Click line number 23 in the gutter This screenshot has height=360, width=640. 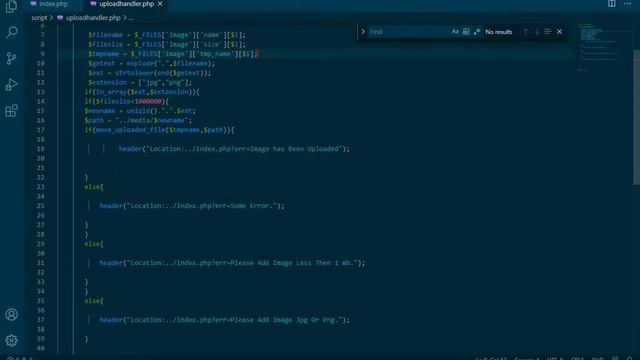tap(40, 187)
